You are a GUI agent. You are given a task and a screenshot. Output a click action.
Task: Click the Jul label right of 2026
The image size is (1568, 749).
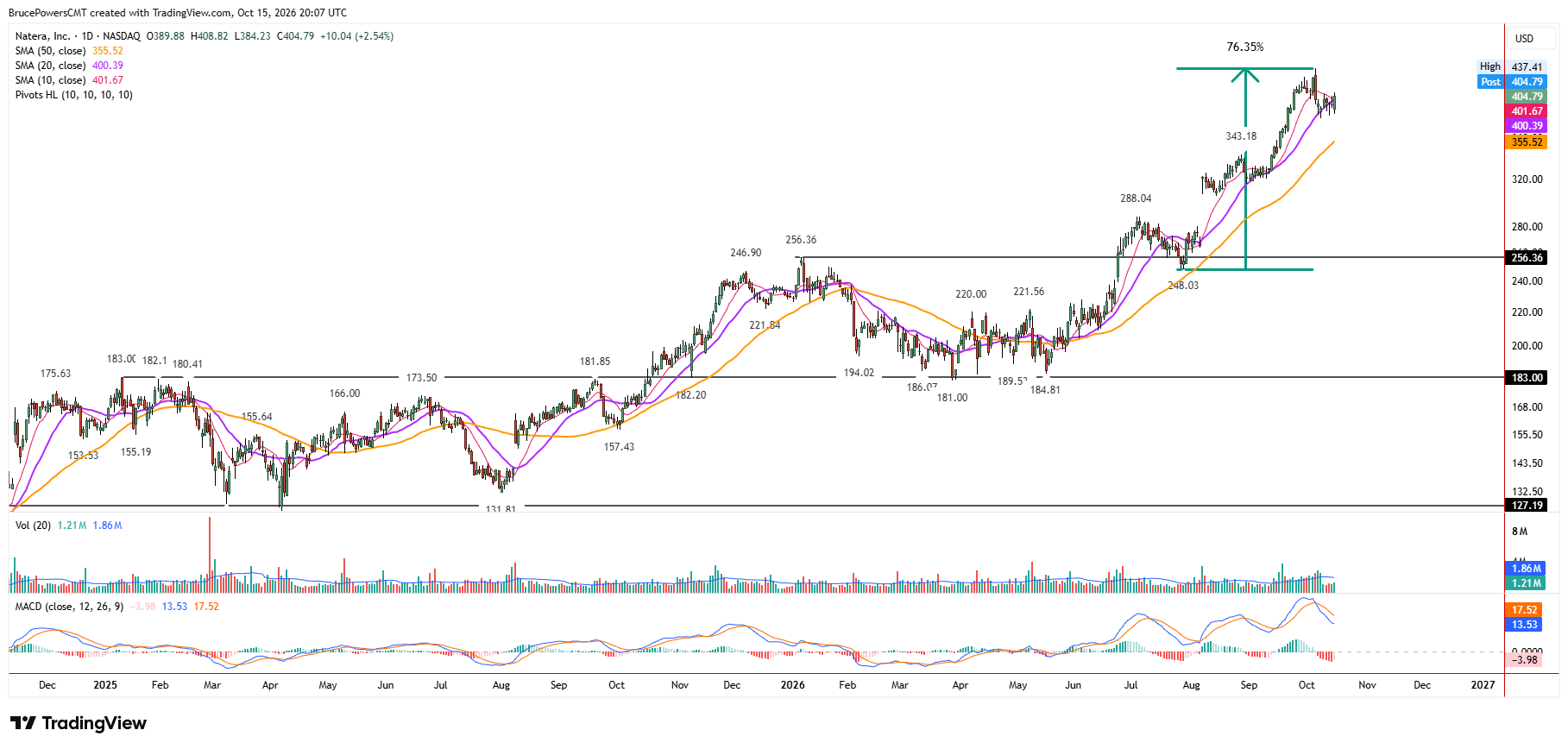pyautogui.click(x=1130, y=685)
